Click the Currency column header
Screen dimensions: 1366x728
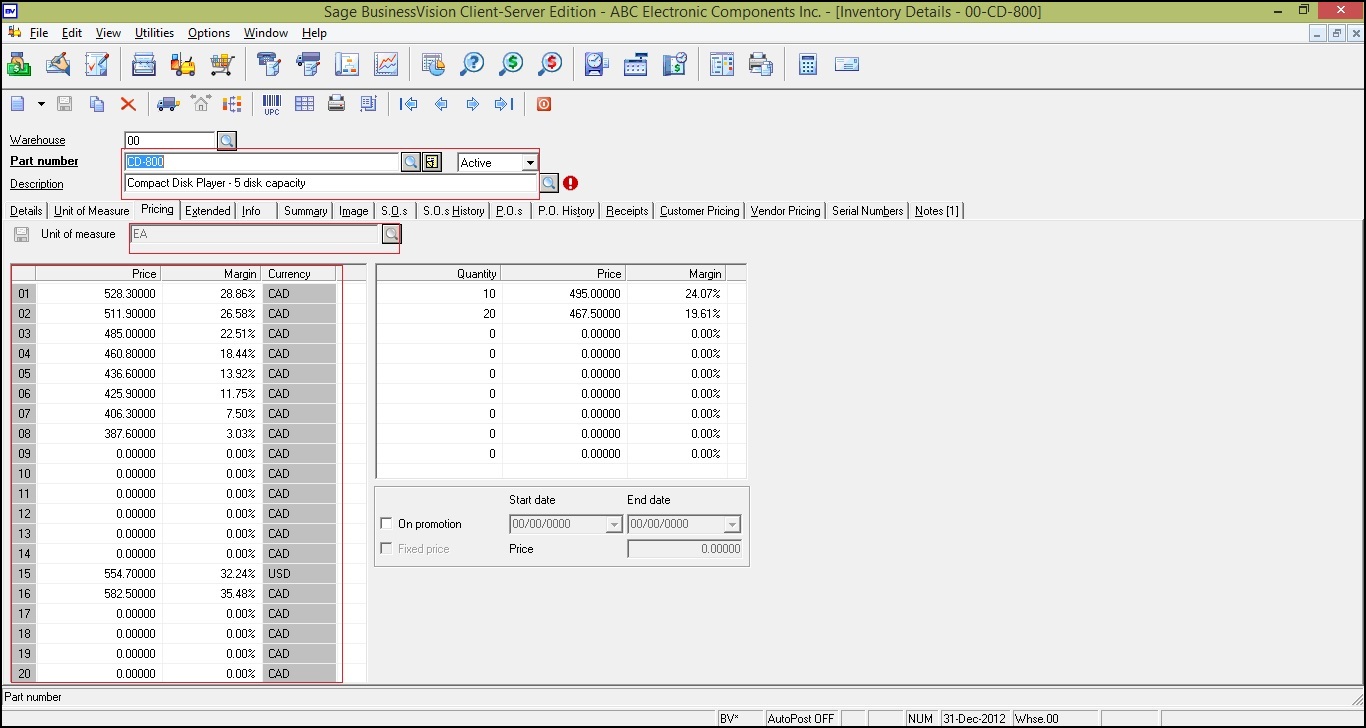coord(299,274)
